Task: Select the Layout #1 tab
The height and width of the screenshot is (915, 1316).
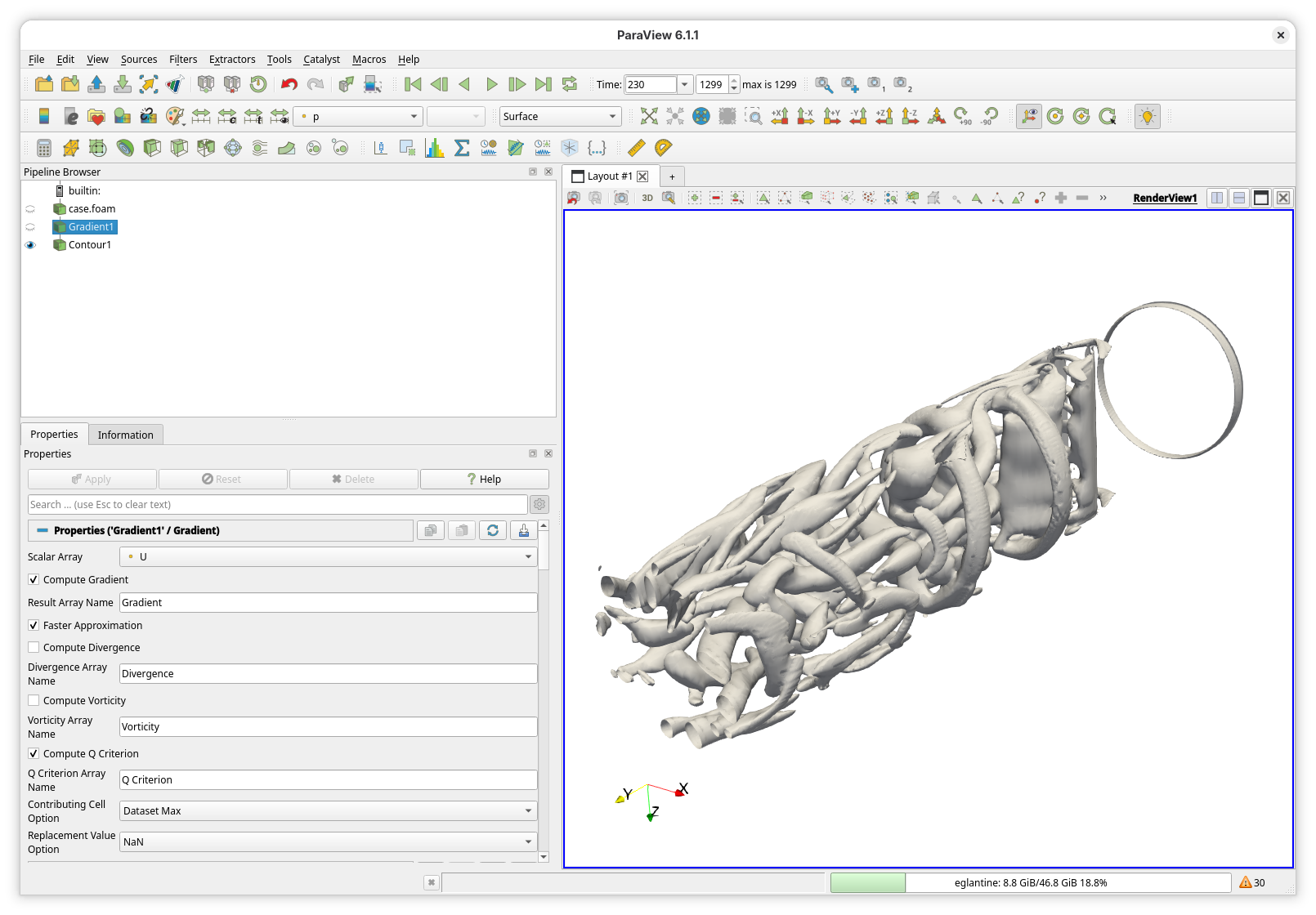Action: click(610, 176)
